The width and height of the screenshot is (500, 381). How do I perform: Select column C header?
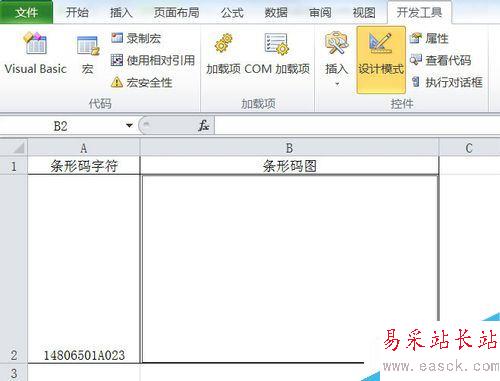click(x=469, y=148)
